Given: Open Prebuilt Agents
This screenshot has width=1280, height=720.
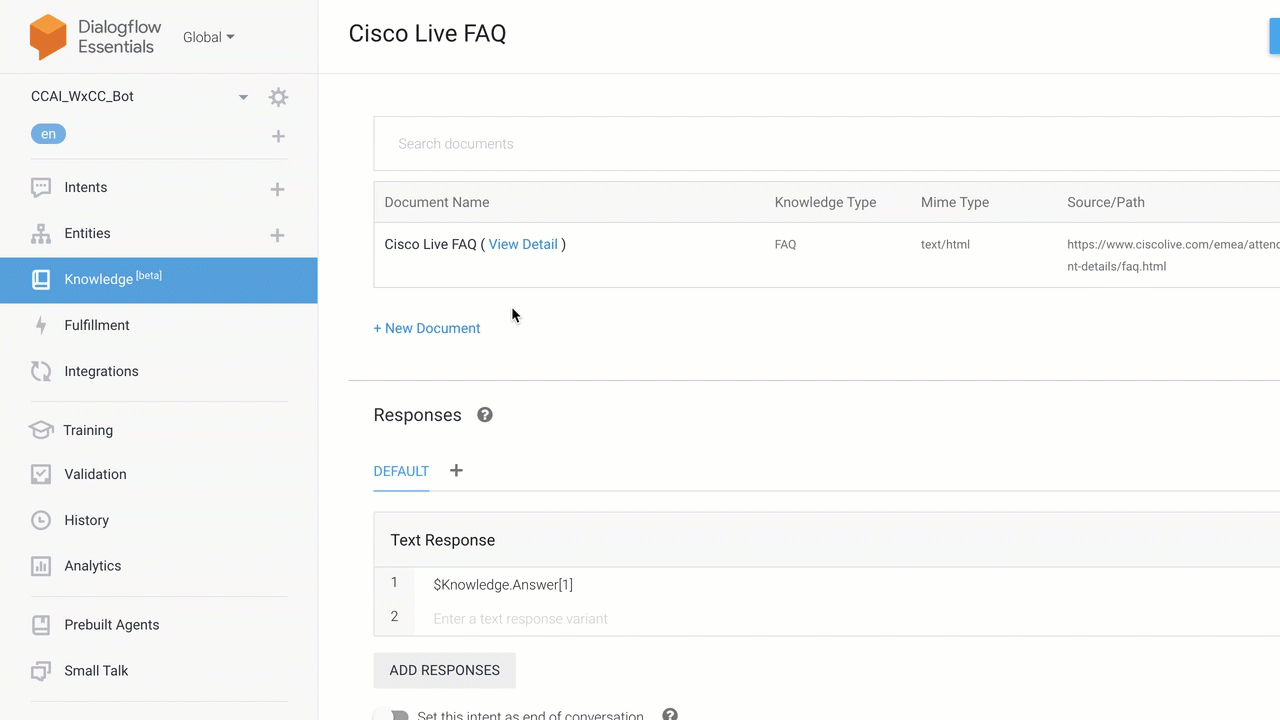Looking at the screenshot, I should click(112, 625).
